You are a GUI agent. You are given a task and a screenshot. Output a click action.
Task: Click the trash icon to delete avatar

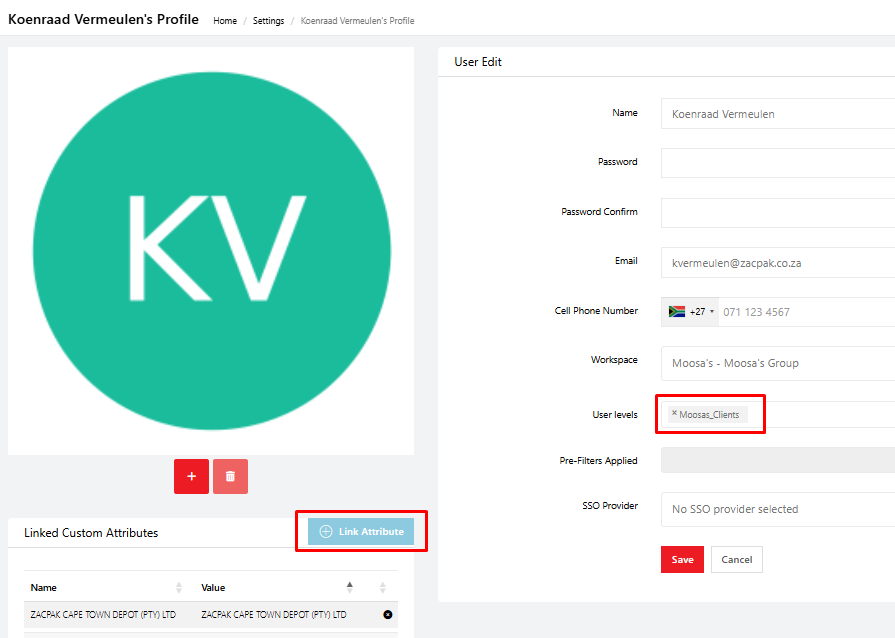click(x=230, y=477)
